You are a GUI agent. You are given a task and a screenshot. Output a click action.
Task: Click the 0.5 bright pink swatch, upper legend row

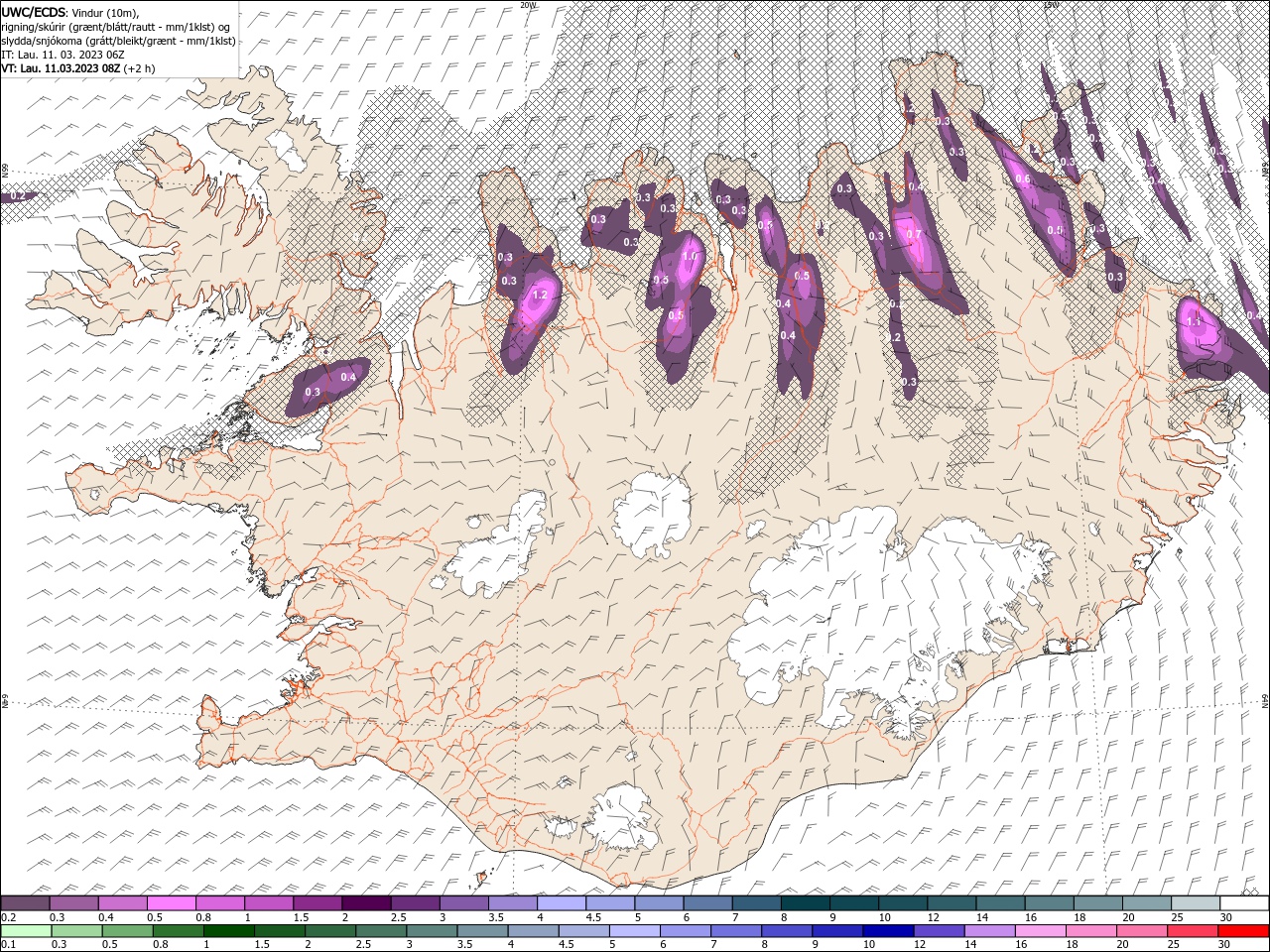(172, 903)
